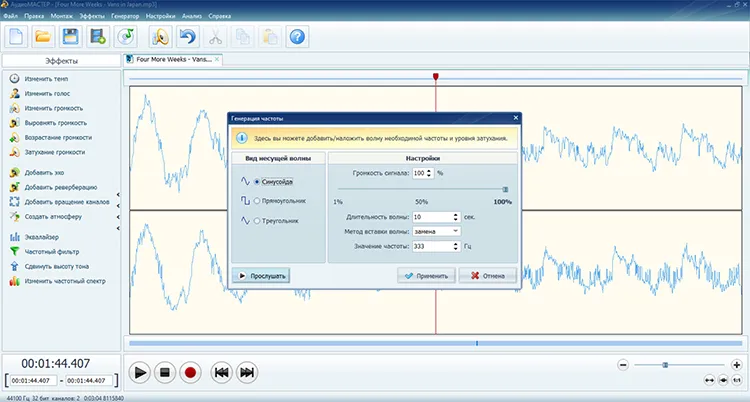Open the Анализ menu
Viewport: 750px width, 402px height.
(192, 16)
